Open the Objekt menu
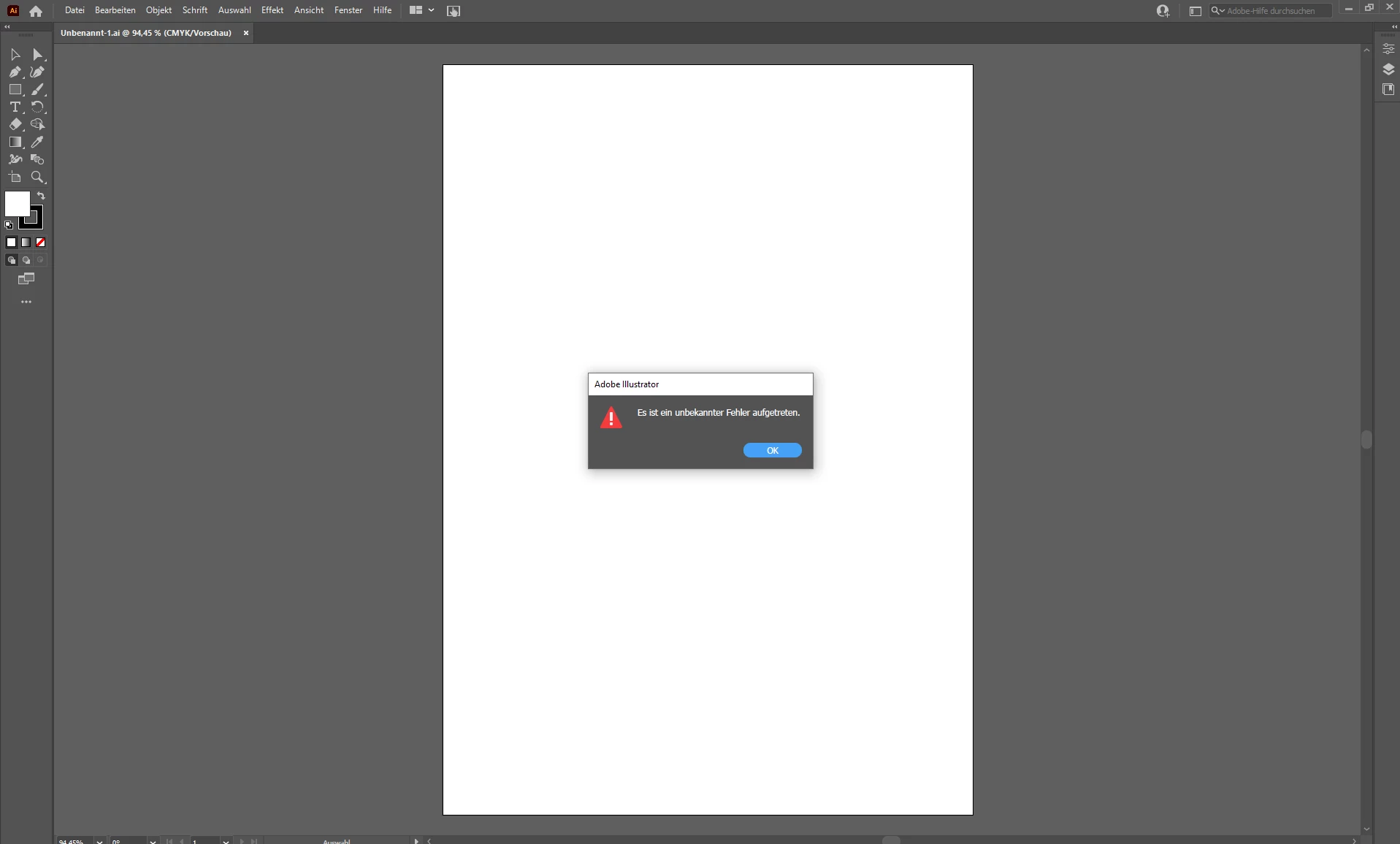This screenshot has height=844, width=1400. (x=158, y=10)
